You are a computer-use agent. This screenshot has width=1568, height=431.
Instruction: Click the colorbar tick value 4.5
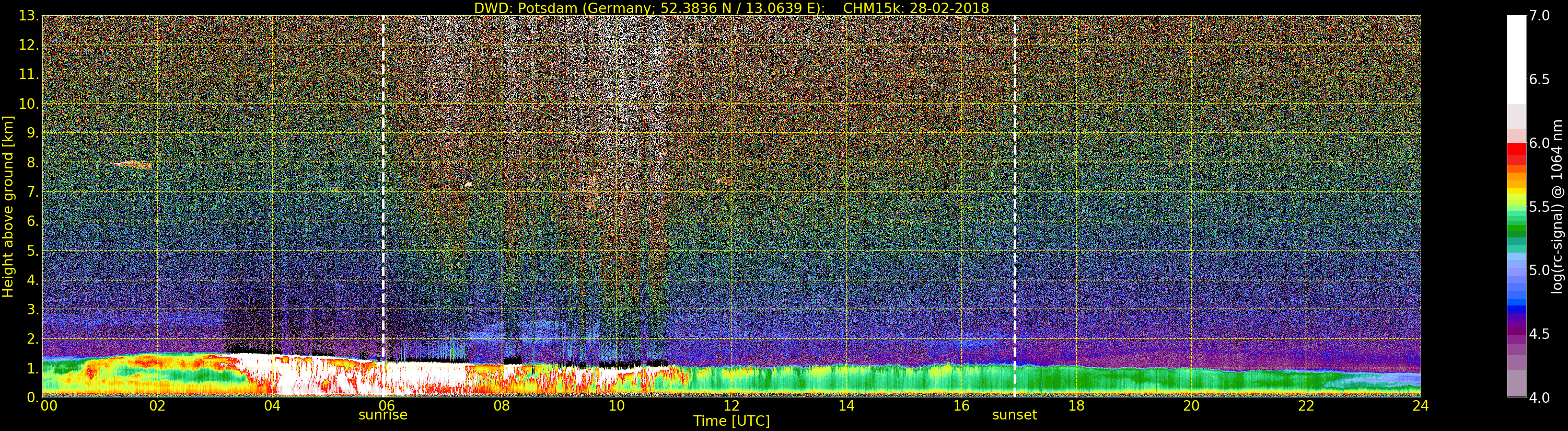pos(1540,334)
